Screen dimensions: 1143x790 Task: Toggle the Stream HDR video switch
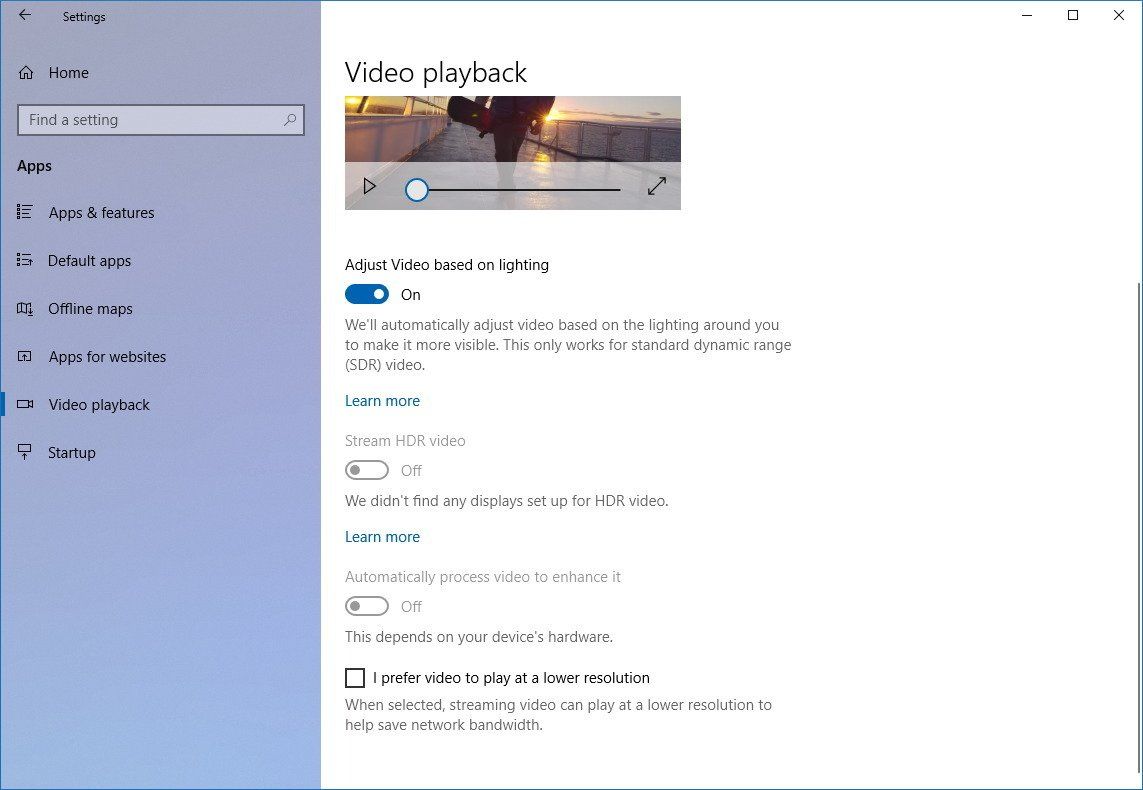367,469
